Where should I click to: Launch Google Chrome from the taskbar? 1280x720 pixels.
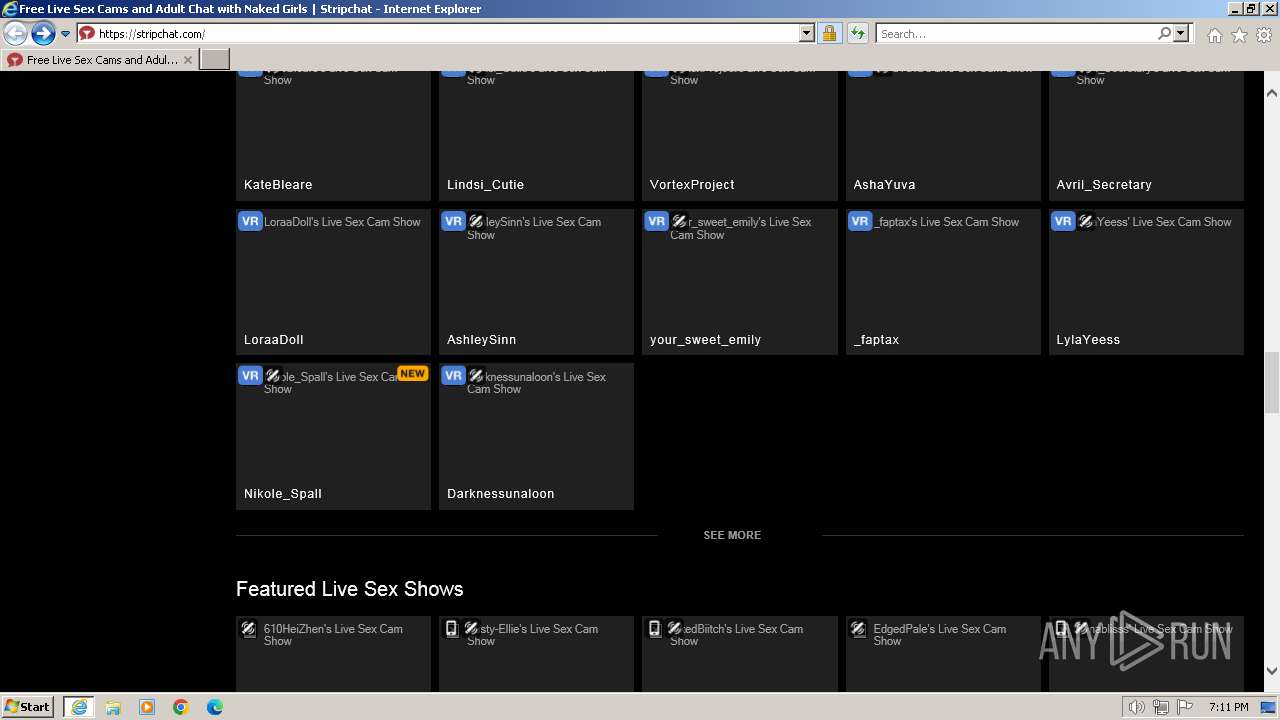(181, 707)
